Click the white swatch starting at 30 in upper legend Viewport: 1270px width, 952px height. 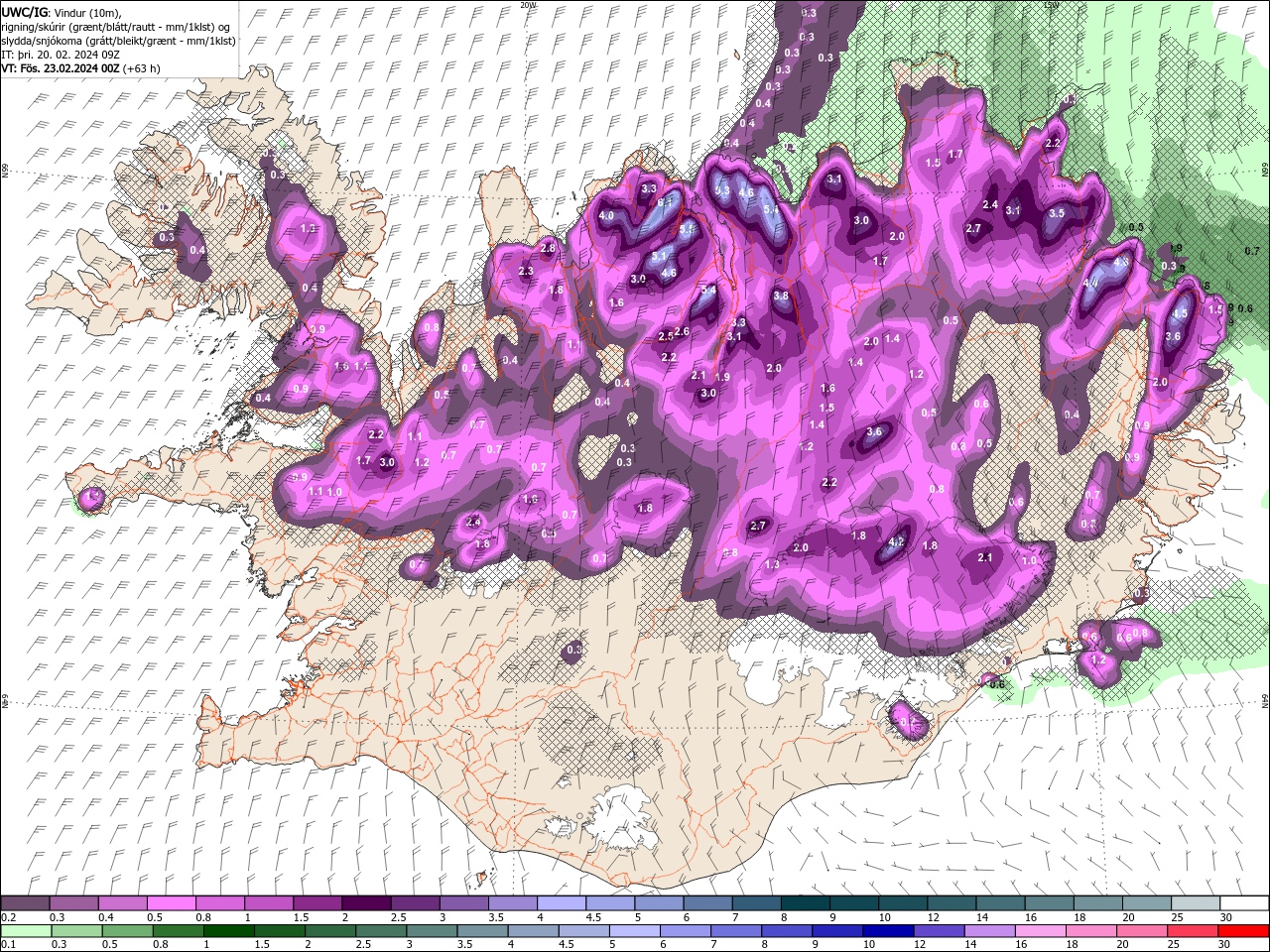pos(1243,903)
